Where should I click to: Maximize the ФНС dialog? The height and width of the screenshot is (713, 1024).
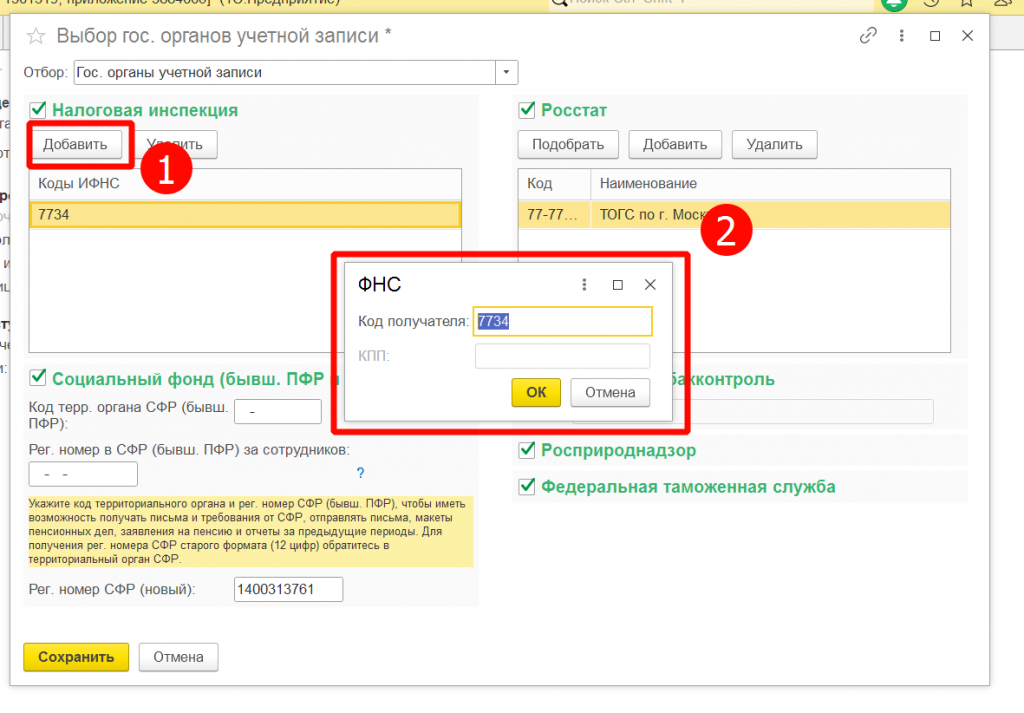[618, 285]
